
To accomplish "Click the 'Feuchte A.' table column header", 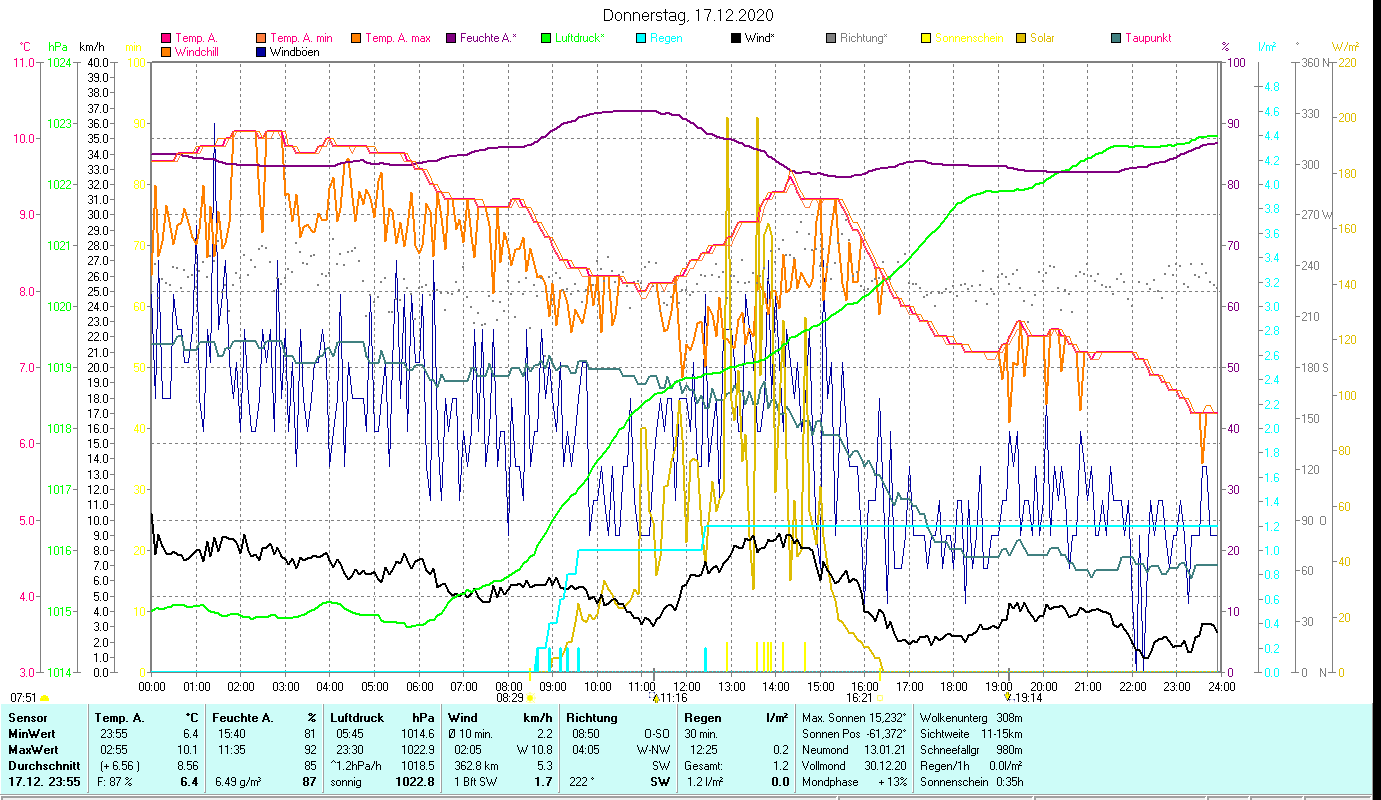I will coord(243,718).
